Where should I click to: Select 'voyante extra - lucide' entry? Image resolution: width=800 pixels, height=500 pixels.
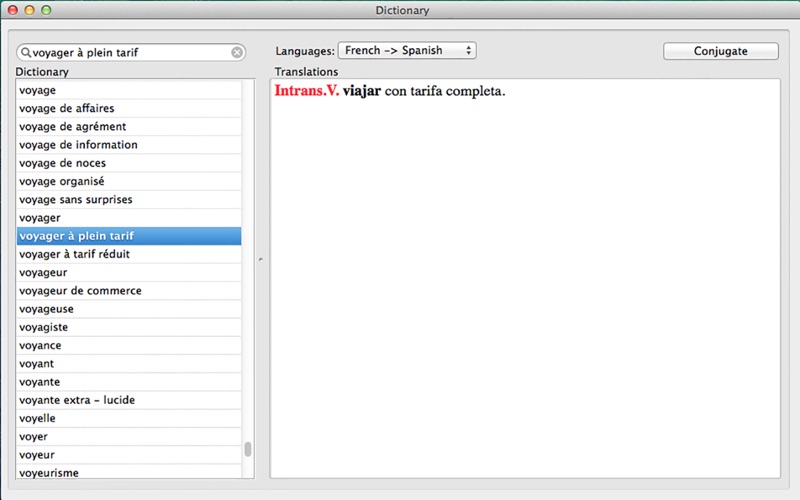point(129,400)
